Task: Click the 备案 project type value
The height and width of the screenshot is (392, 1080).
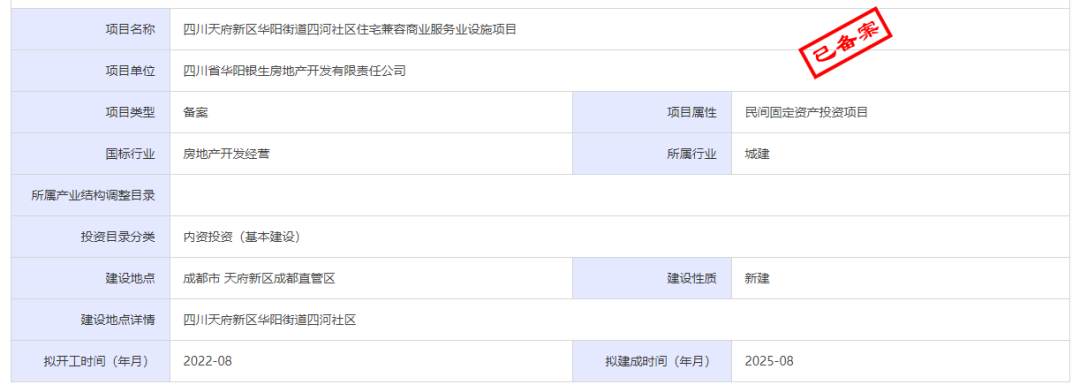Action: click(x=196, y=112)
